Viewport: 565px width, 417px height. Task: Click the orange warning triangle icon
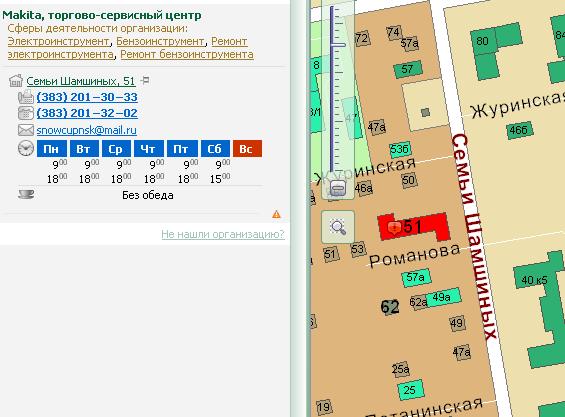[276, 214]
